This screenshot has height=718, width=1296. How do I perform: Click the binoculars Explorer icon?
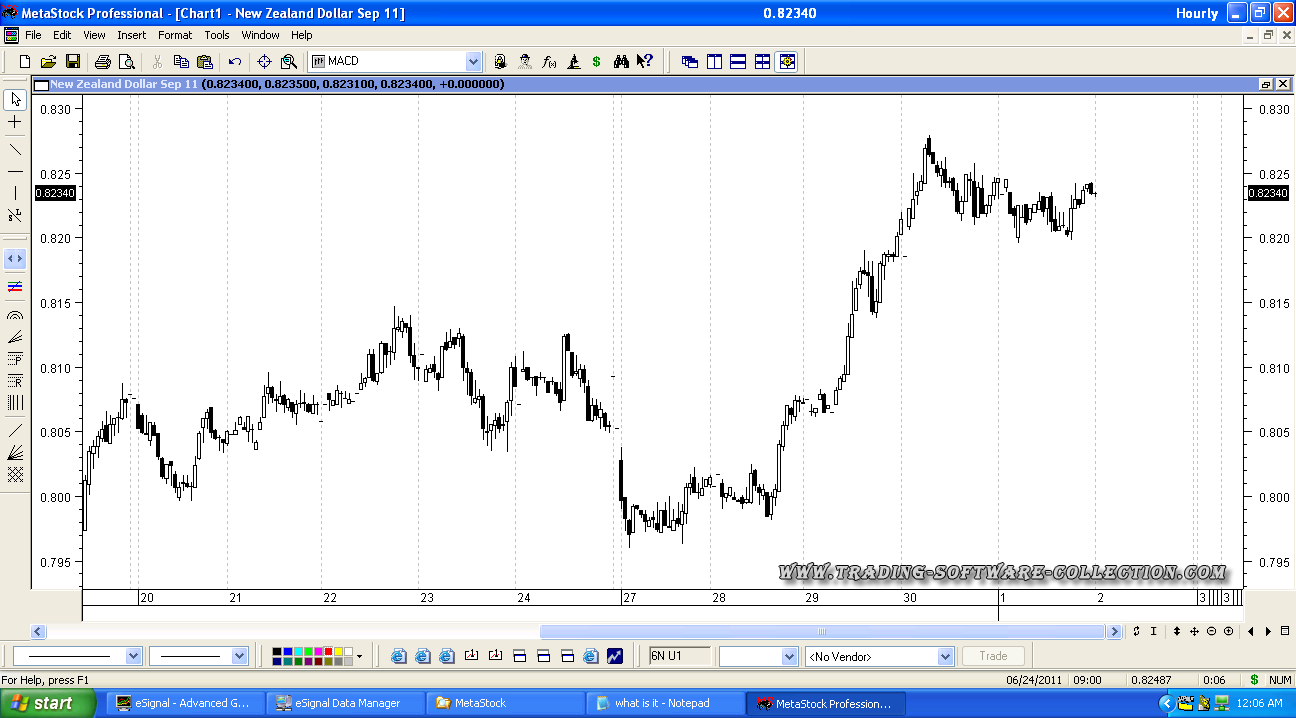pyautogui.click(x=621, y=62)
